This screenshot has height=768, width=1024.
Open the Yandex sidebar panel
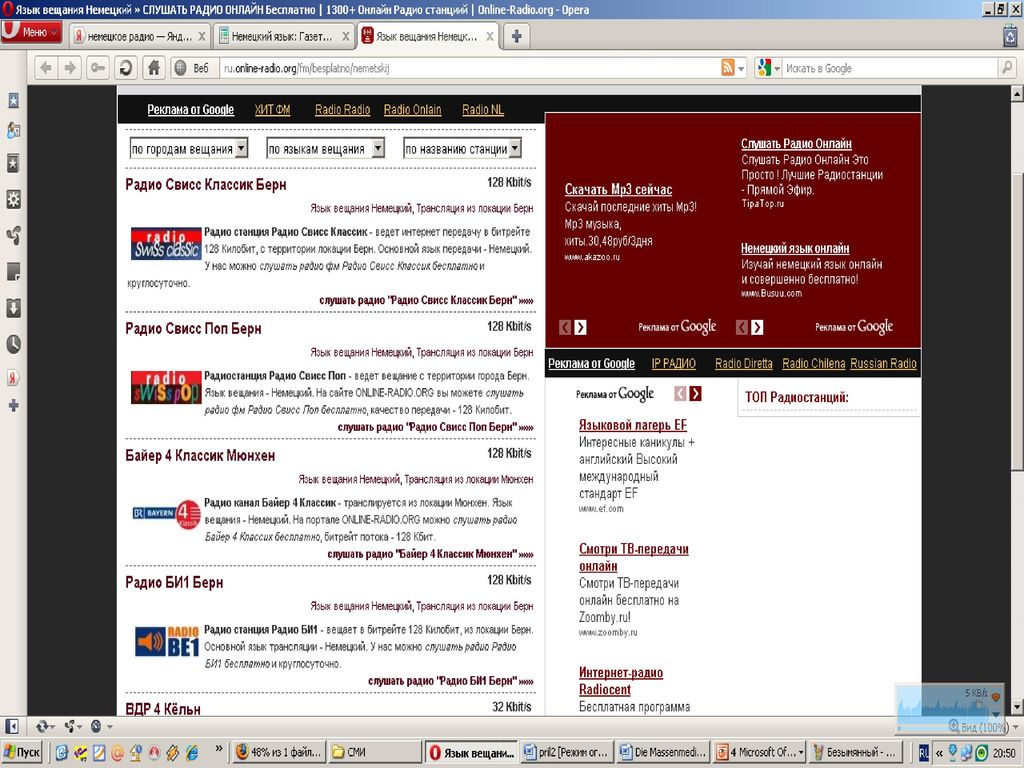coord(13,377)
